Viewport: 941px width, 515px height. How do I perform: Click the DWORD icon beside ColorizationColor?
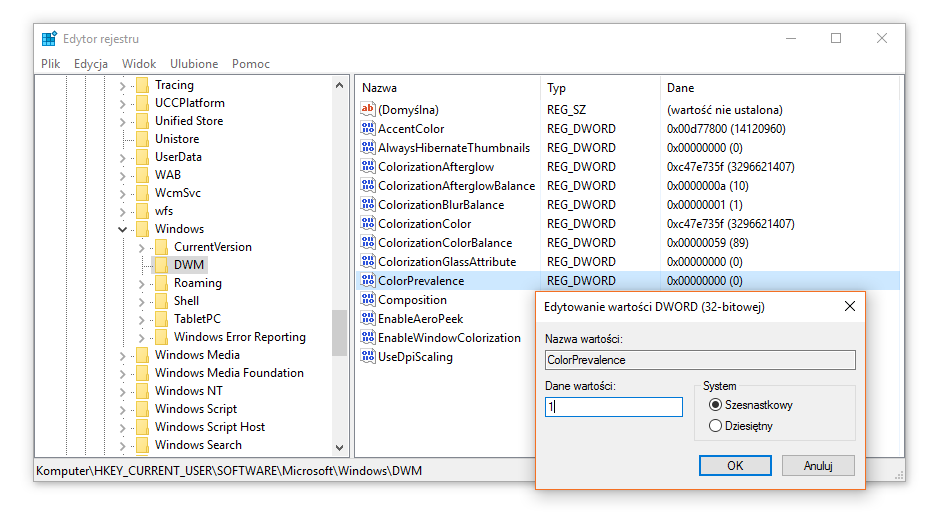tap(368, 223)
